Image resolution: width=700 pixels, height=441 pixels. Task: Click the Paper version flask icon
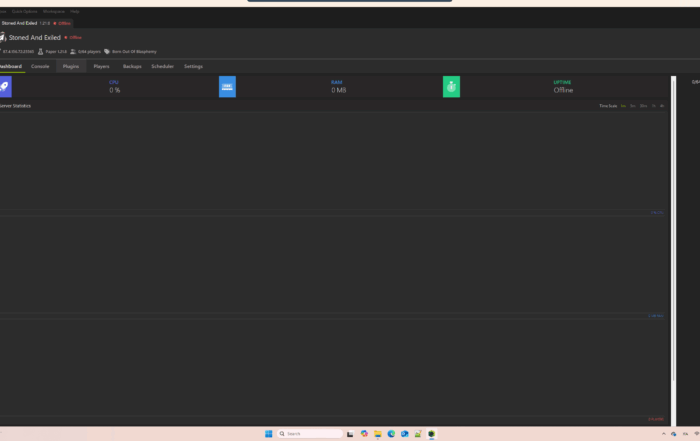click(x=41, y=51)
